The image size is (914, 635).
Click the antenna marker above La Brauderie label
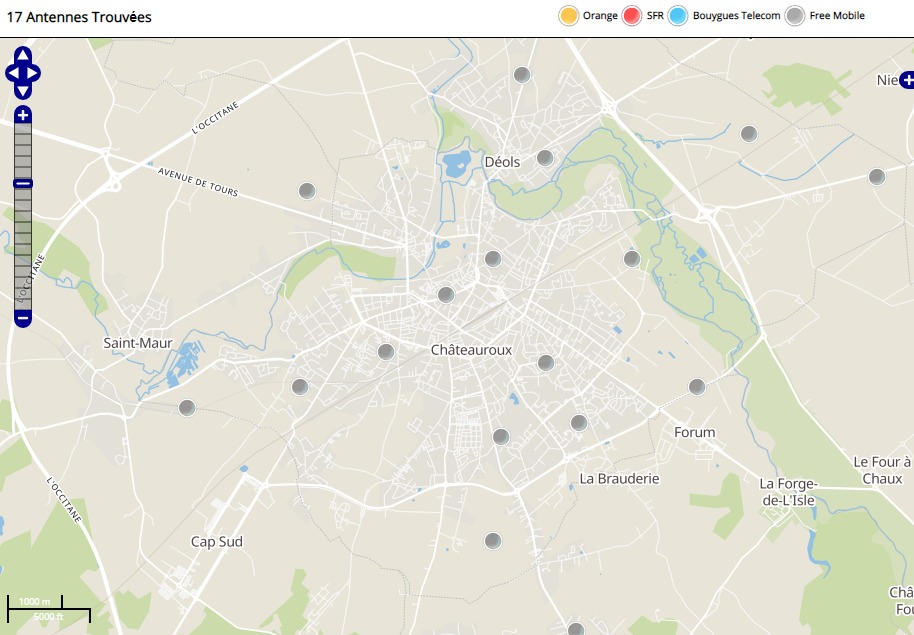coord(578,423)
